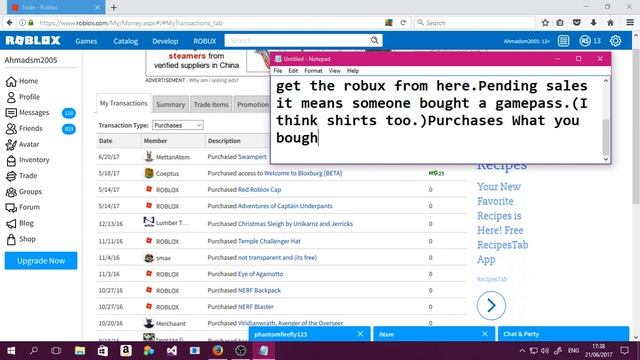Image resolution: width=640 pixels, height=360 pixels.
Task: Open Catalog in Roblox navbar
Action: pyautogui.click(x=125, y=41)
